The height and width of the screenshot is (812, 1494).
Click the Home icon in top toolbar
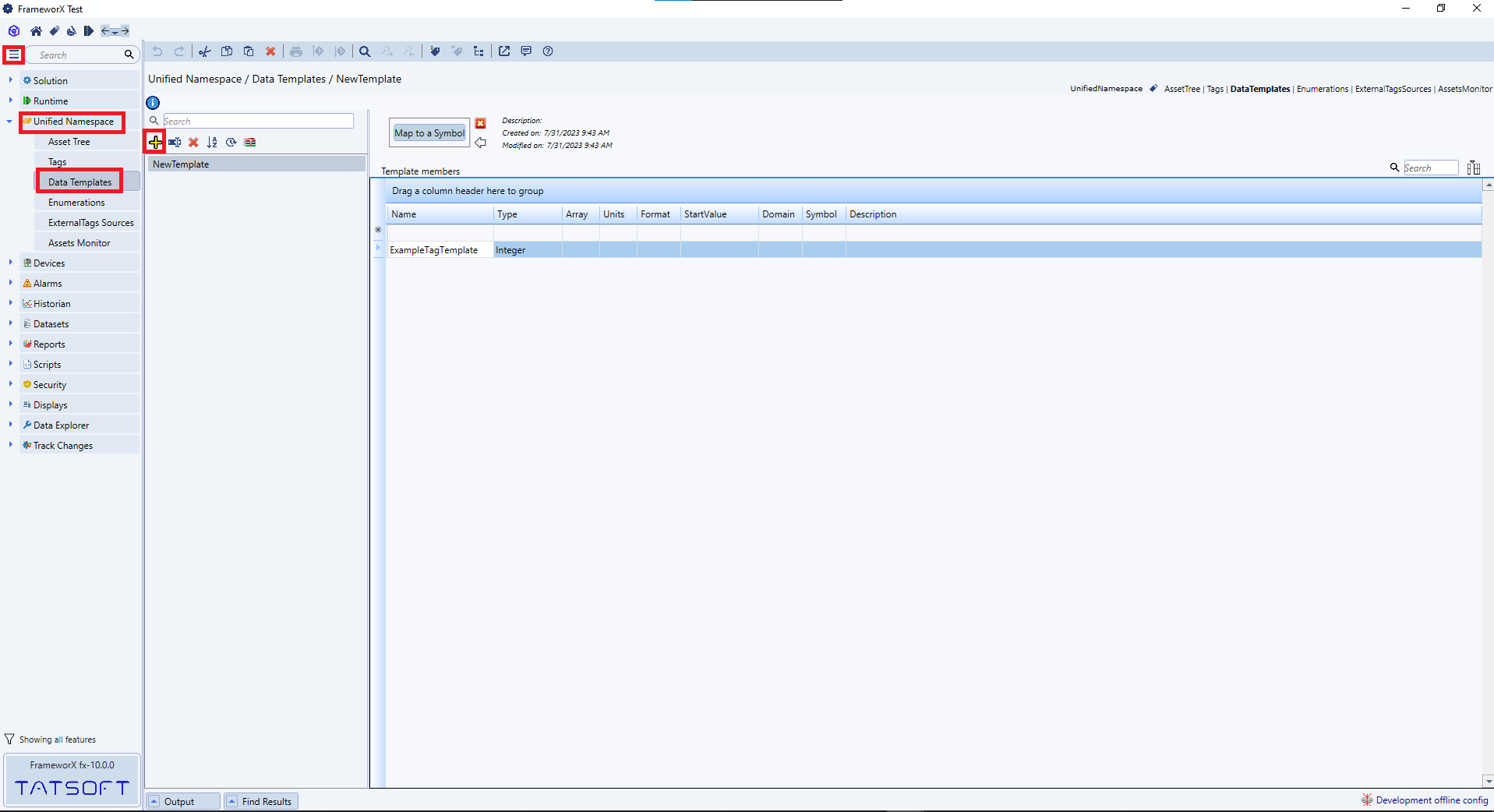(36, 31)
